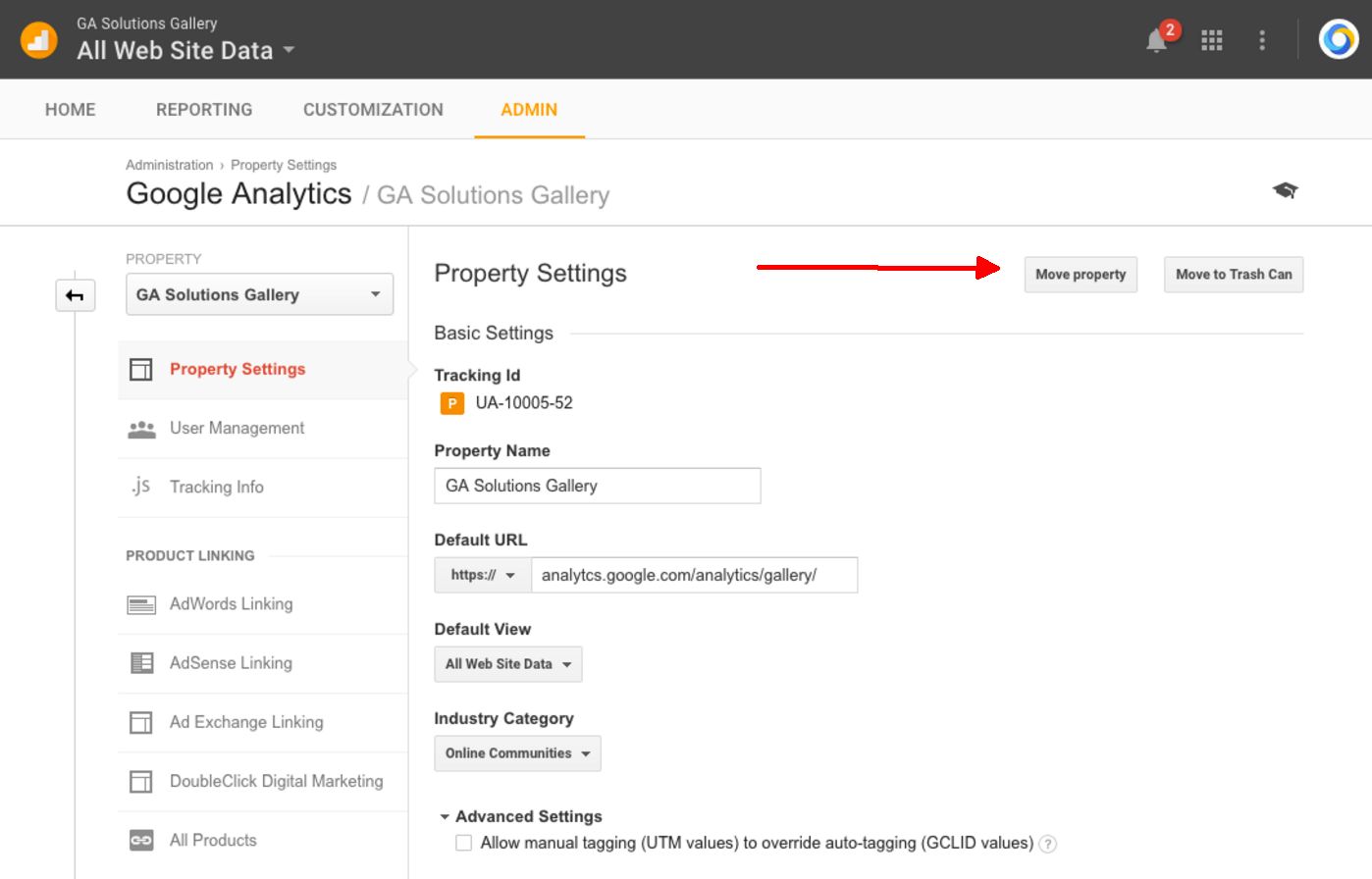Click the Move property button
The image size is (1372, 879).
click(x=1080, y=275)
